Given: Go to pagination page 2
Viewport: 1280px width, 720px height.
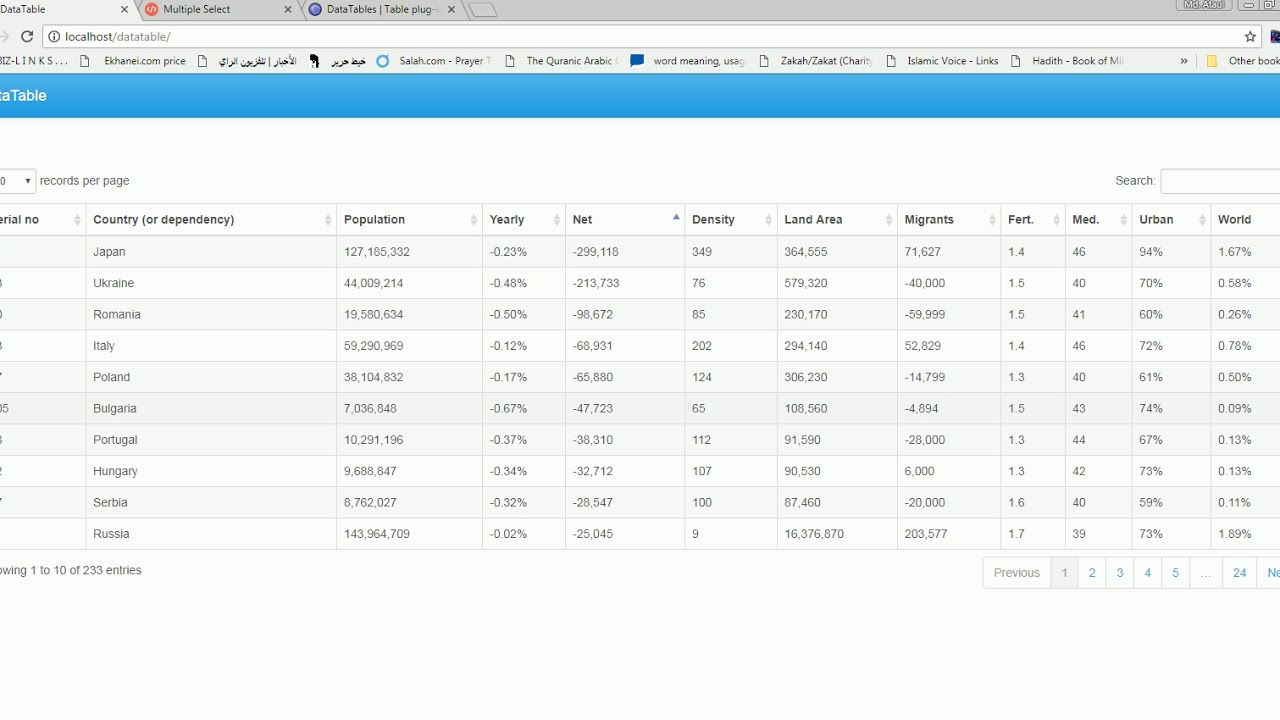Looking at the screenshot, I should point(1092,573).
